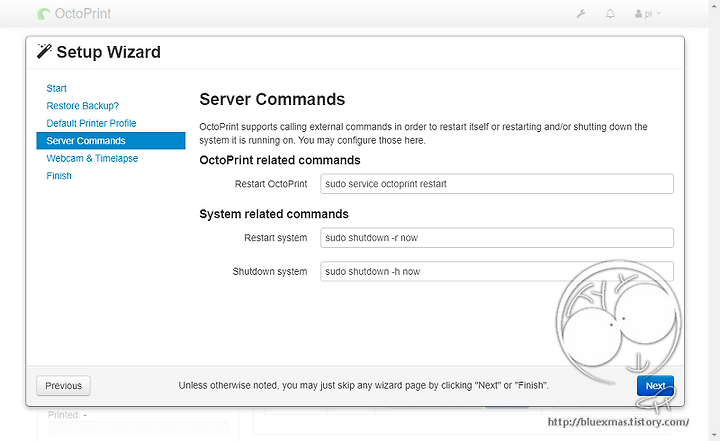Click the skip wizard page hint text
720x441 pixels.
click(364, 385)
